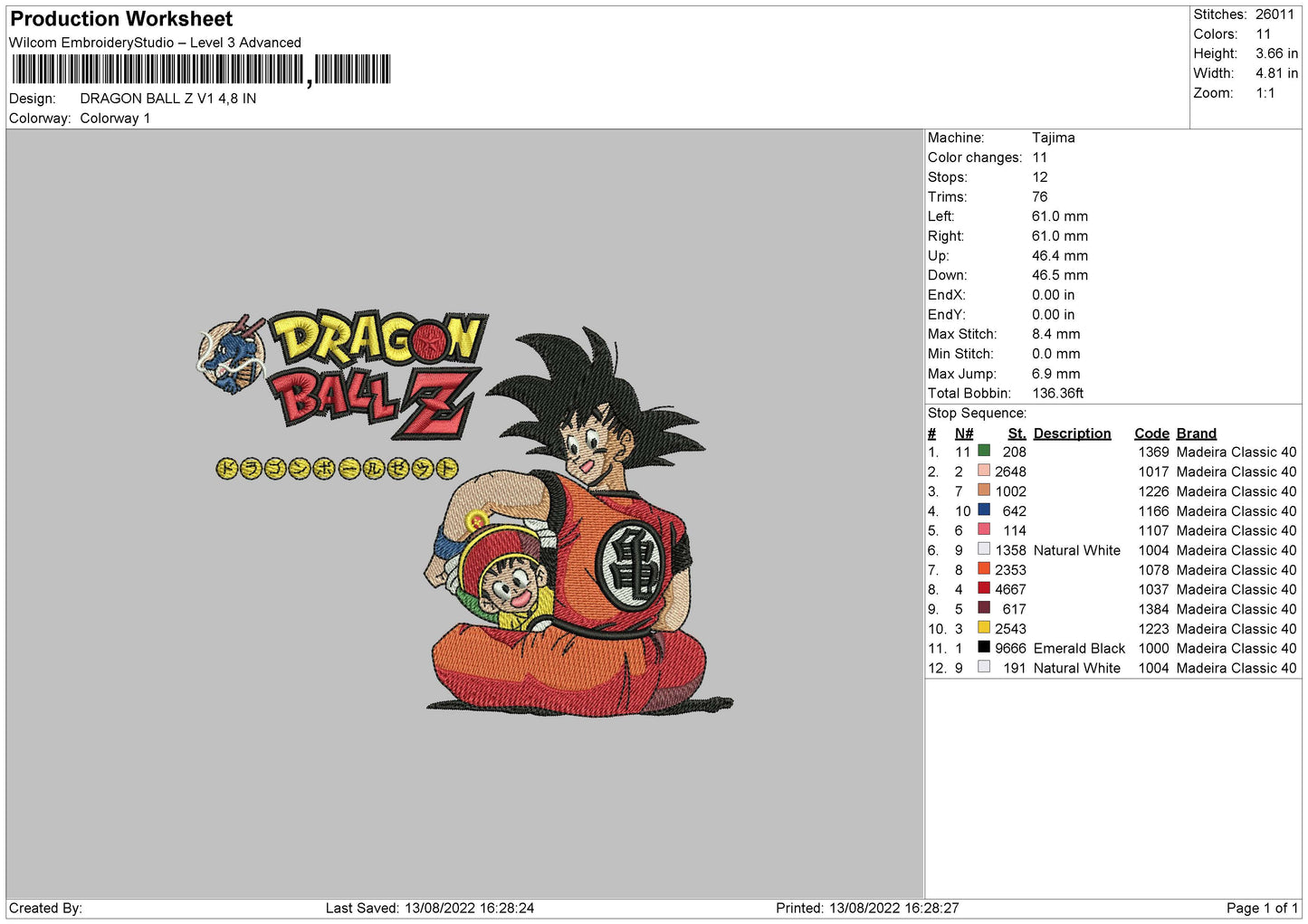Click the Machine value Tajima

[1054, 138]
